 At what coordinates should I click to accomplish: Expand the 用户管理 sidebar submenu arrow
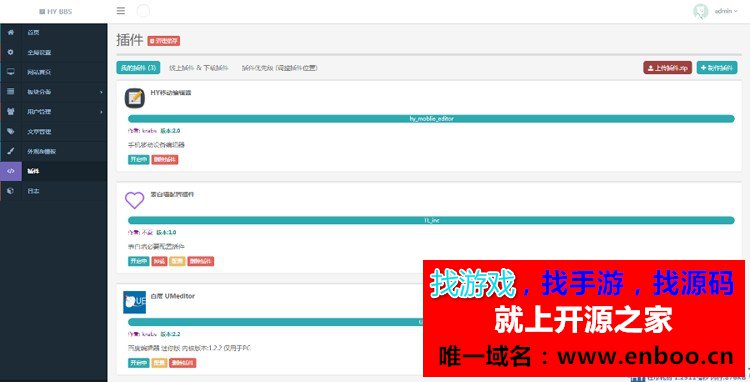tap(101, 112)
